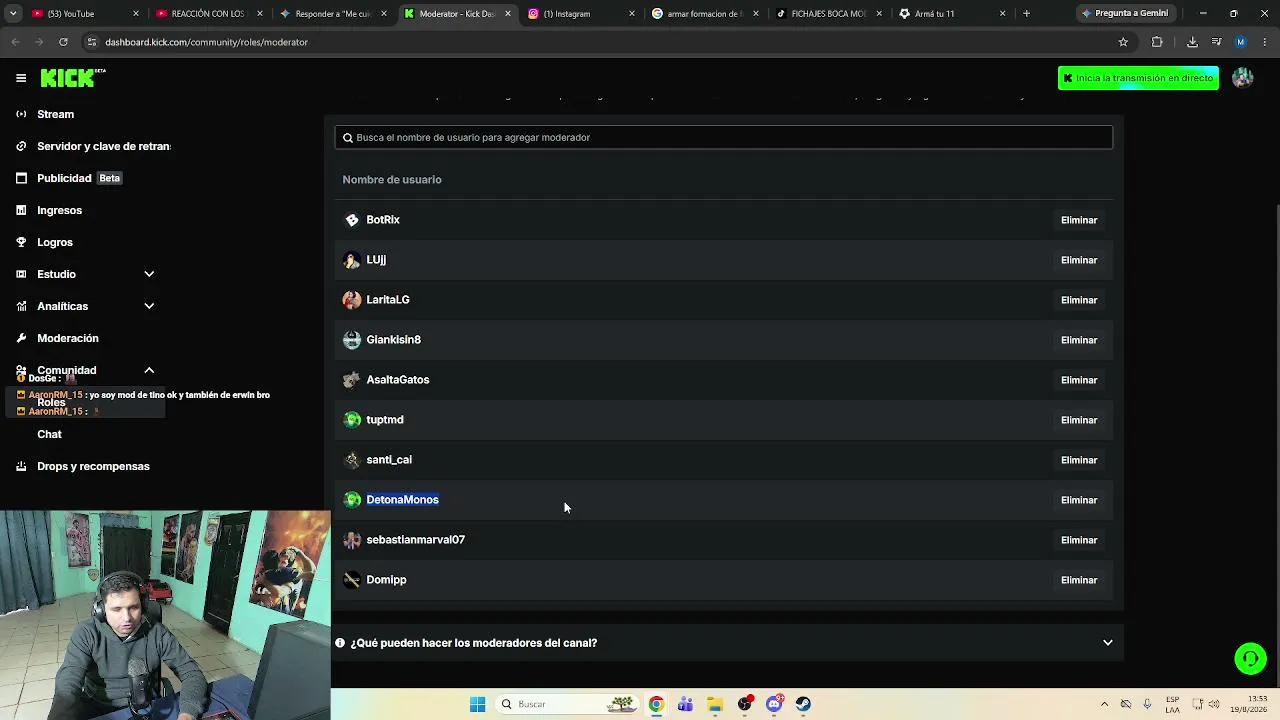The height and width of the screenshot is (720, 1280).
Task: Remove santi_cai as moderator
Action: [x=1079, y=460]
